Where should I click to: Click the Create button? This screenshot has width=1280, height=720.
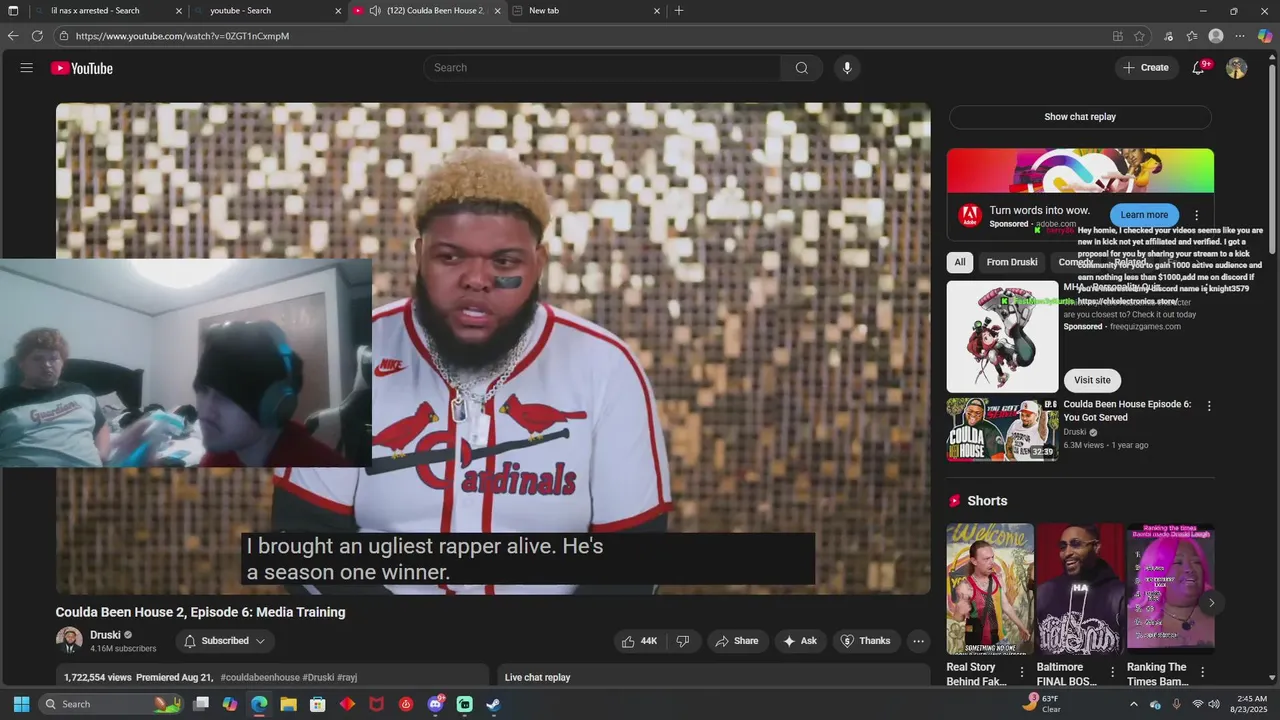1146,68
